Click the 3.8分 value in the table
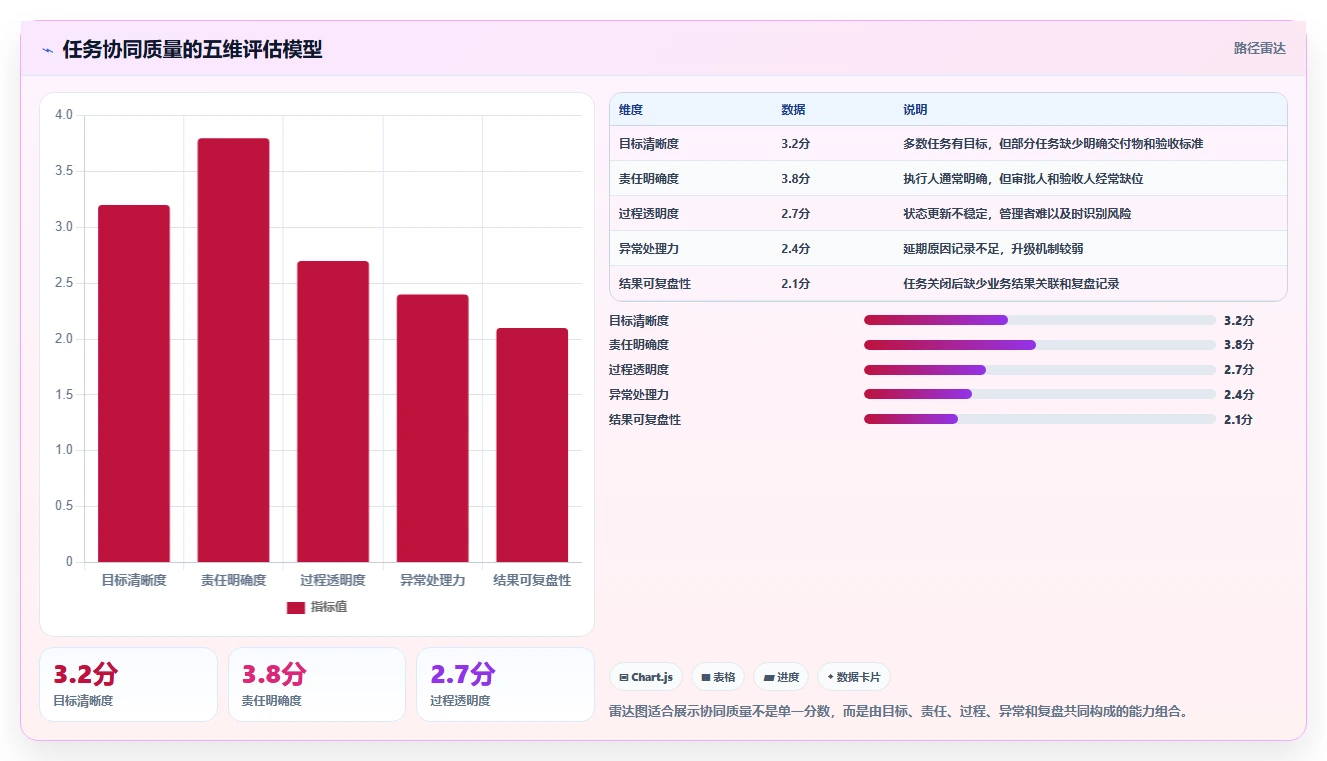Screen dimensions: 1327x761 796,179
